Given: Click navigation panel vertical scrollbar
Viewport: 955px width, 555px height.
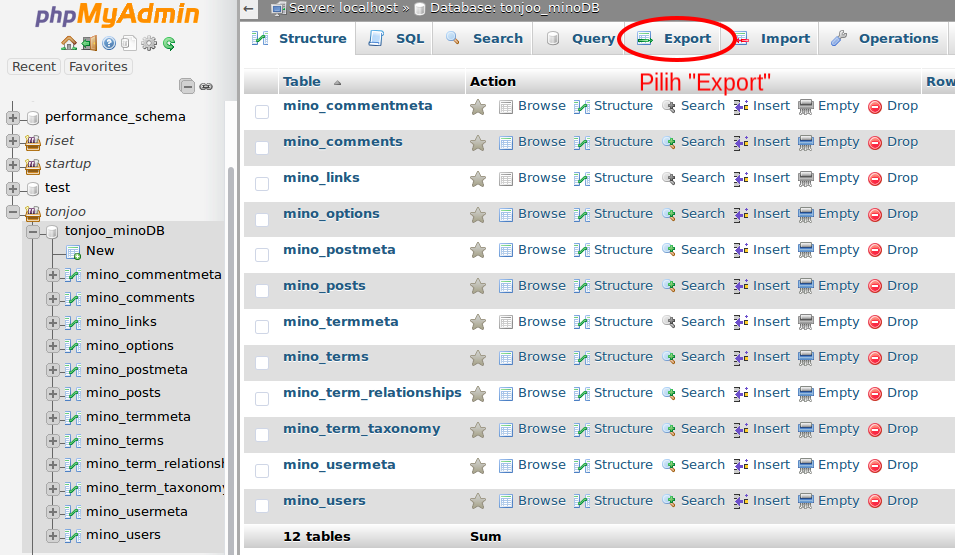Looking at the screenshot, I should point(231,359).
